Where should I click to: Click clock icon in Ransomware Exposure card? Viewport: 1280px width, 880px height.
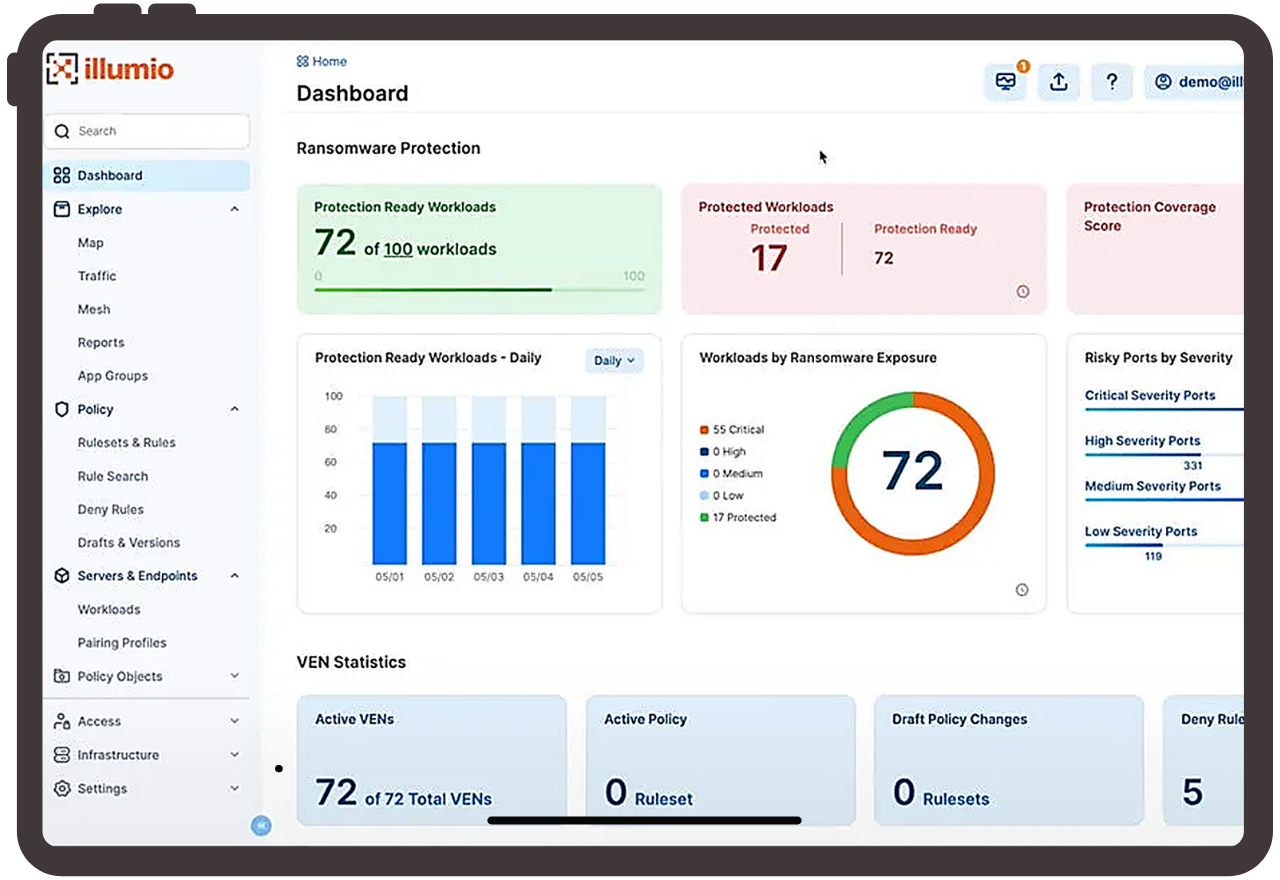tap(1022, 590)
